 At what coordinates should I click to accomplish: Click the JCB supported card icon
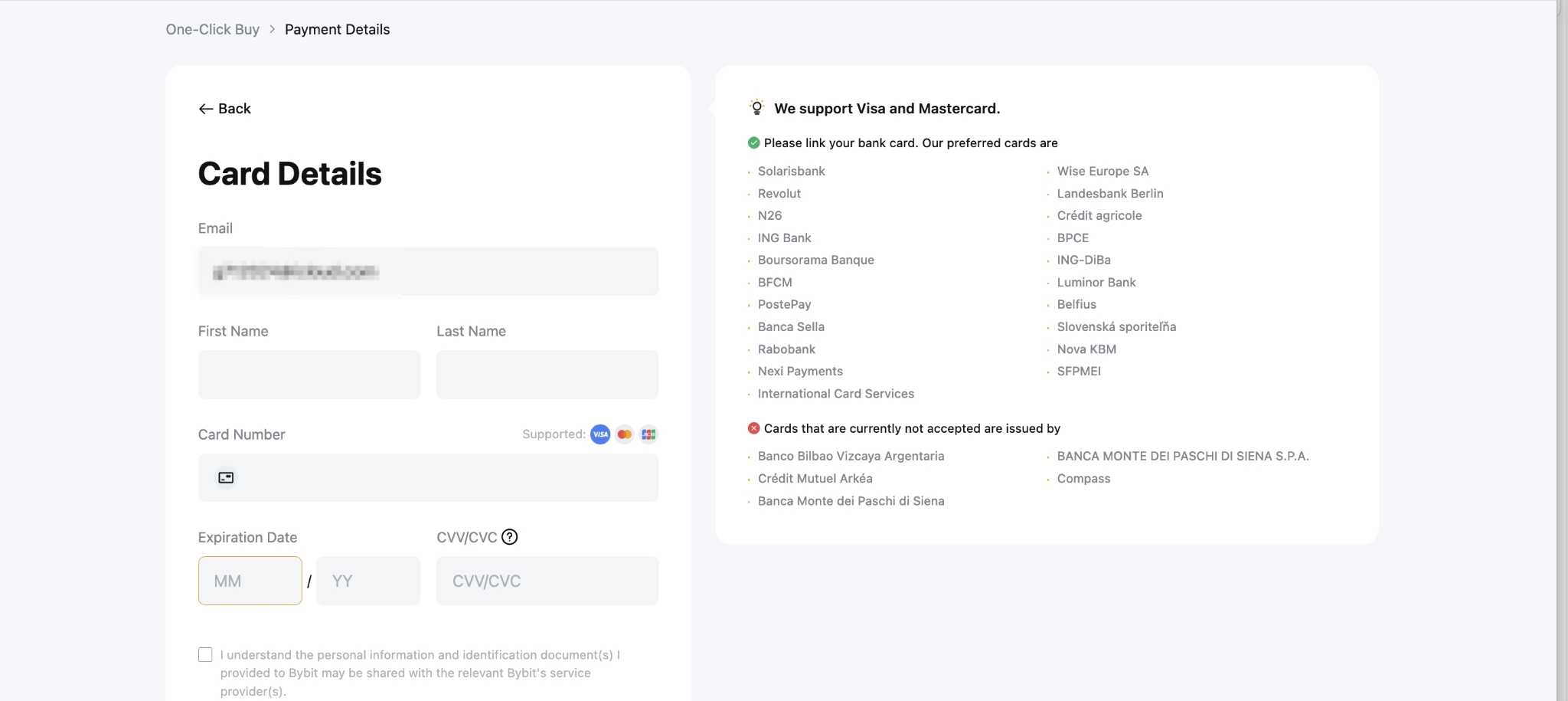(x=648, y=434)
